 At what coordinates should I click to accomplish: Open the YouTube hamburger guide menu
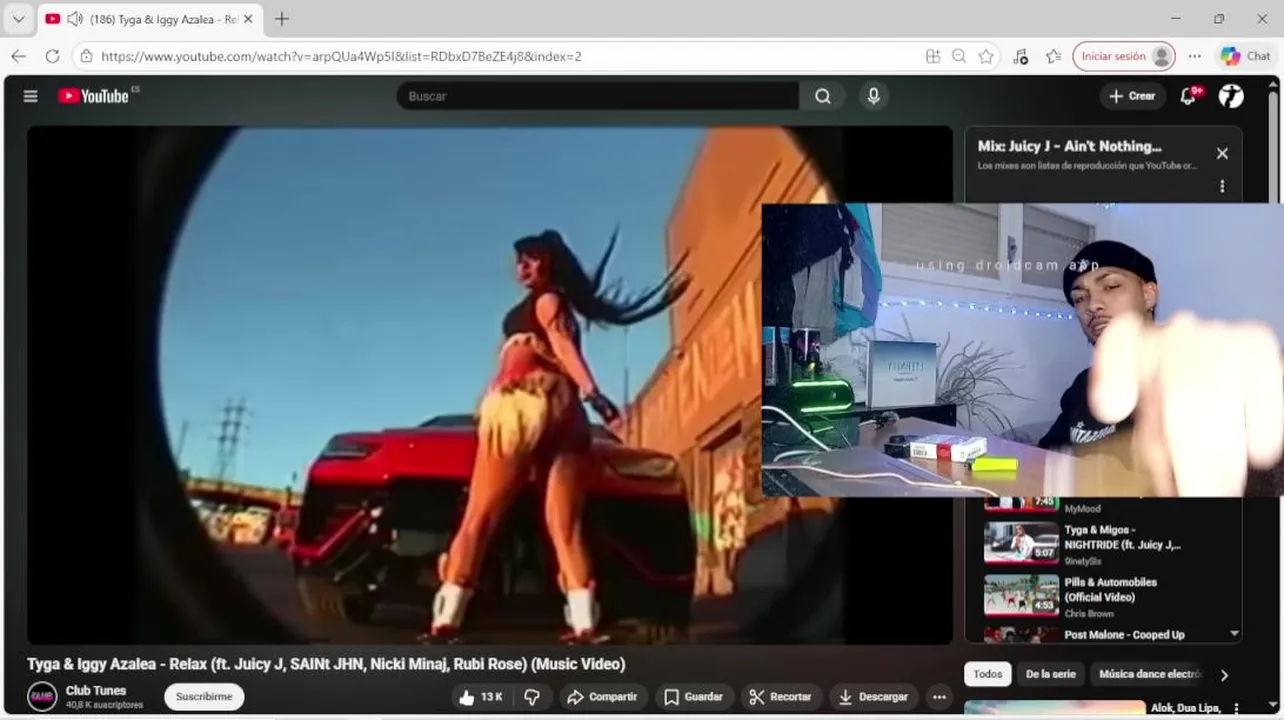(31, 96)
